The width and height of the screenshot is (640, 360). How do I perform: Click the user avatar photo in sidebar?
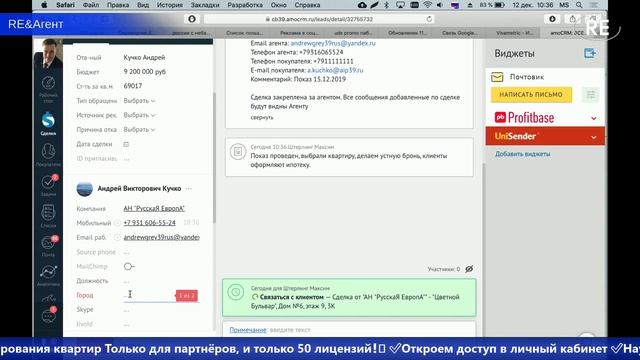pyautogui.click(x=48, y=53)
